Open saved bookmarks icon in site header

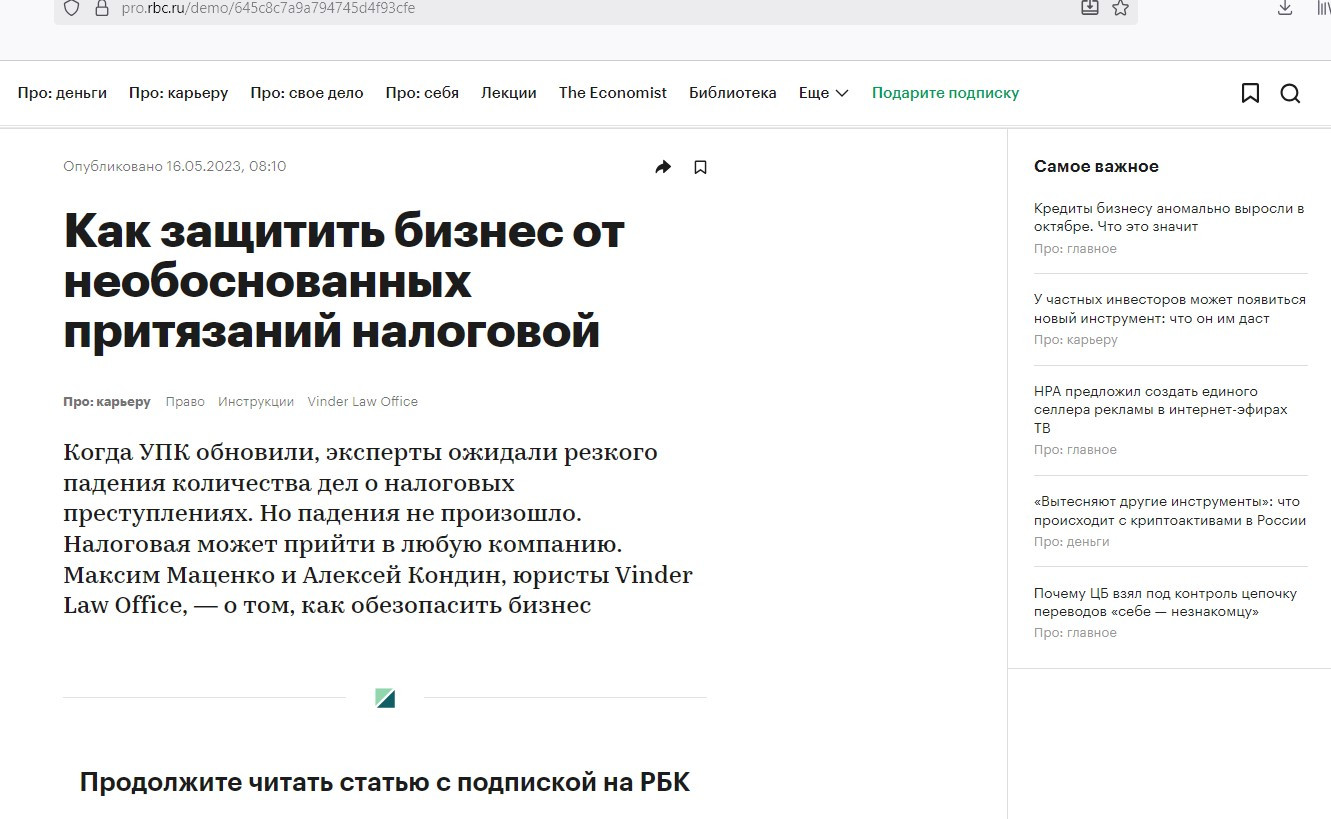1250,93
